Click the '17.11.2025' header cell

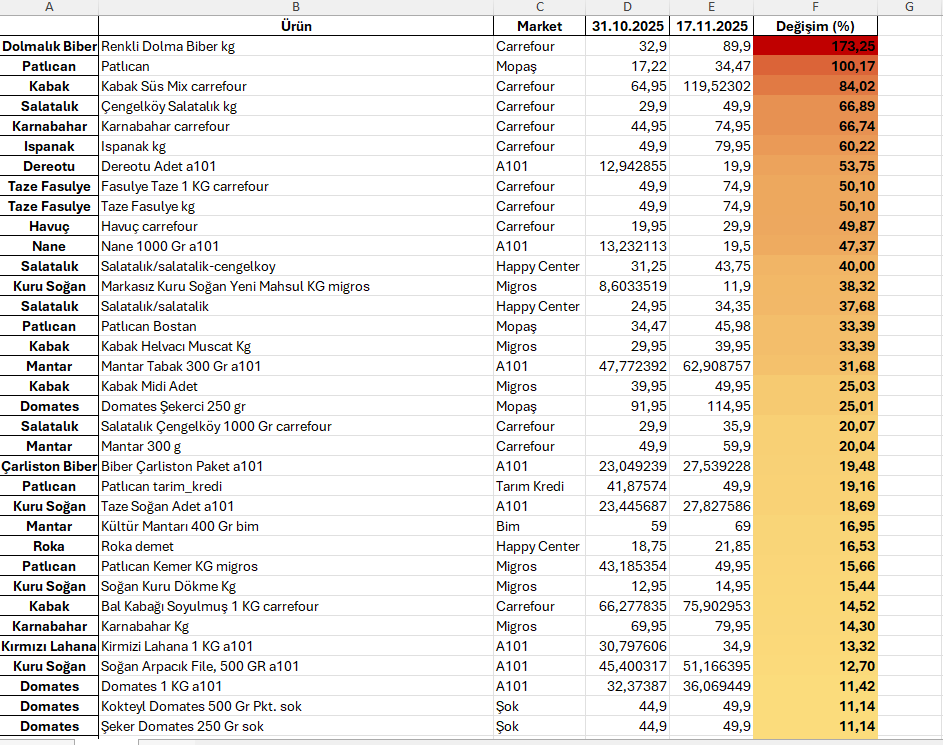click(x=711, y=26)
